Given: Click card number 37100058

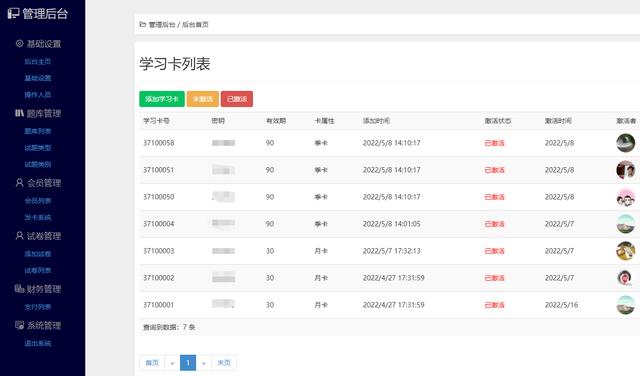Looking at the screenshot, I should pyautogui.click(x=158, y=143).
